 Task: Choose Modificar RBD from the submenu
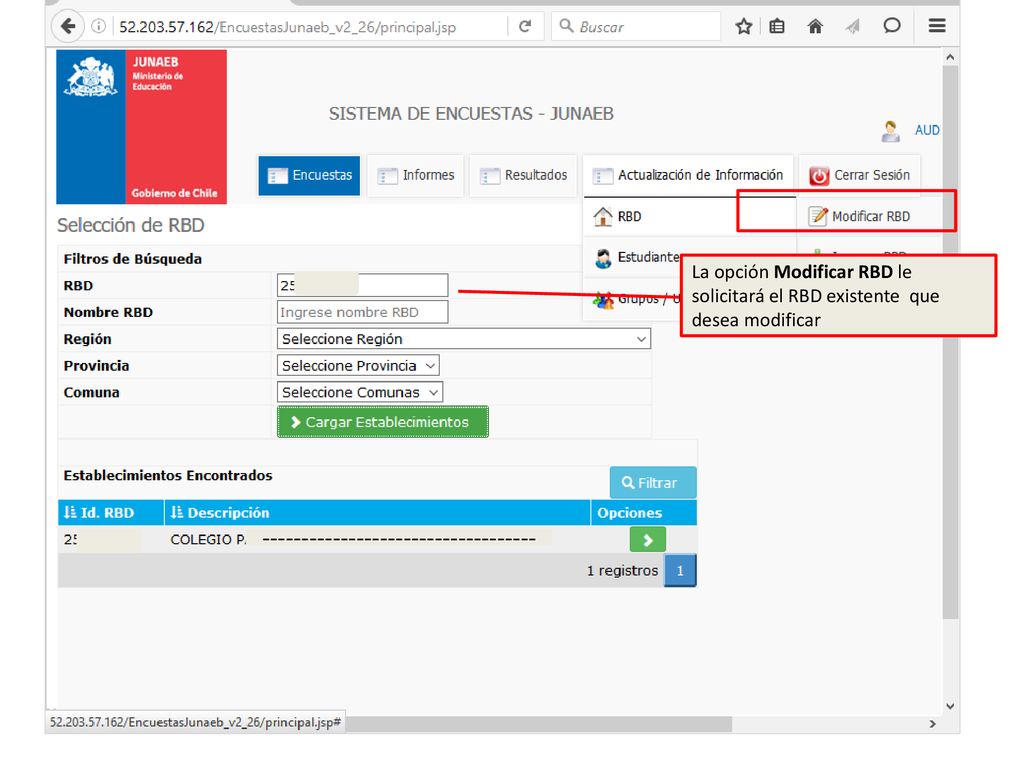[870, 216]
